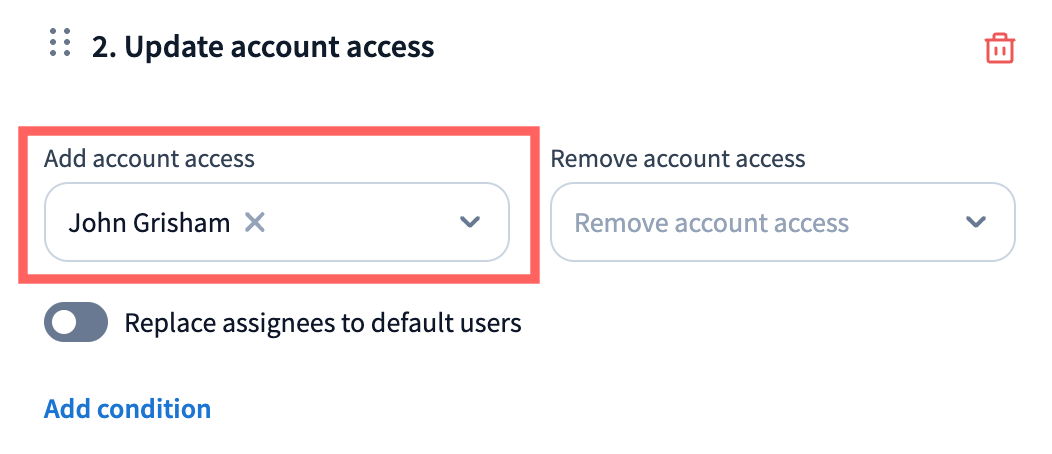The width and height of the screenshot is (1052, 454).
Task: Click the grey X next to John Grisham
Action: (x=255, y=222)
